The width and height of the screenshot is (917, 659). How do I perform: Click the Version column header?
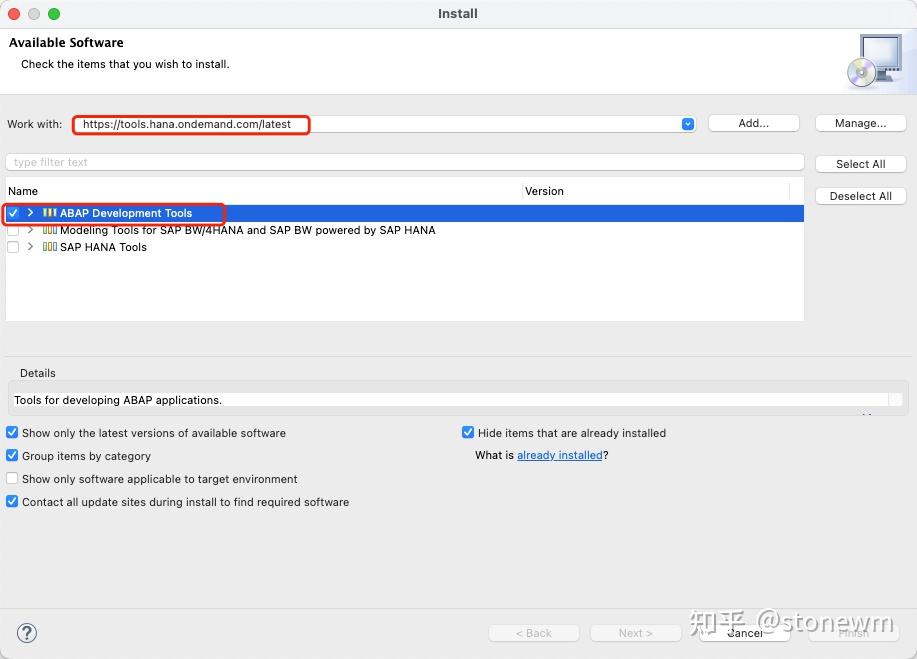coord(544,190)
